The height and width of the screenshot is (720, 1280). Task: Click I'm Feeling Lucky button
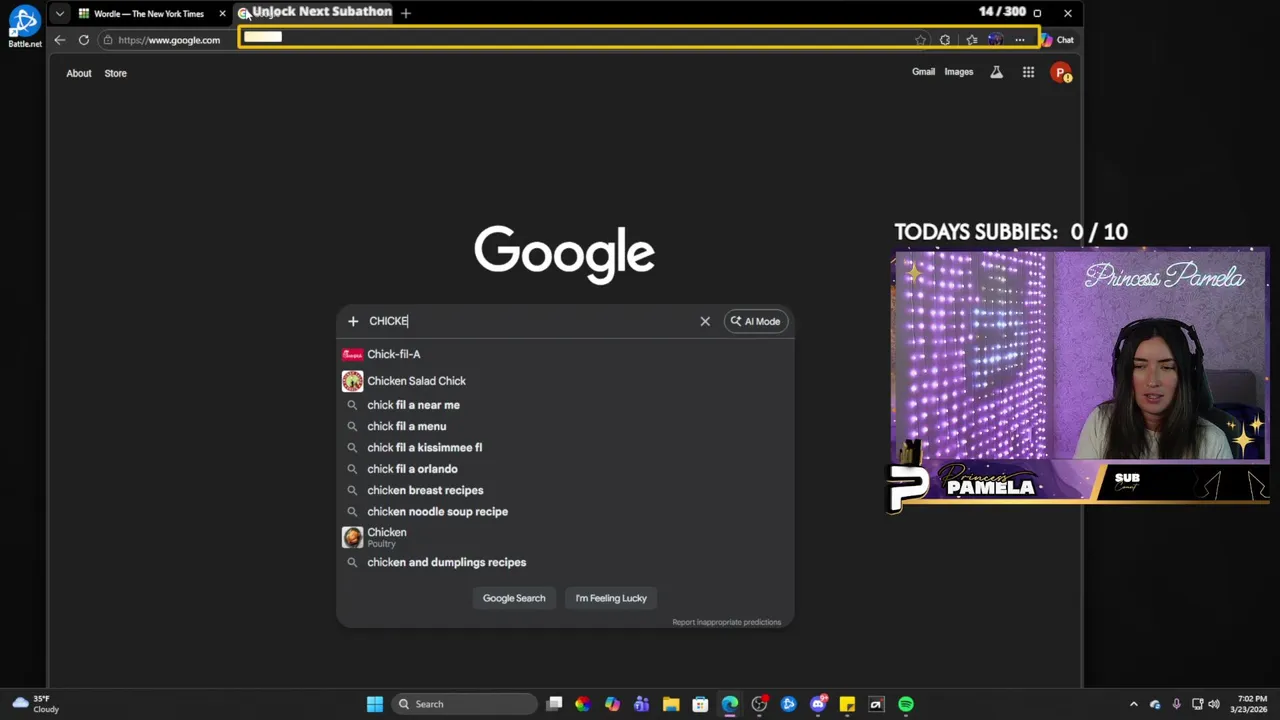point(611,598)
